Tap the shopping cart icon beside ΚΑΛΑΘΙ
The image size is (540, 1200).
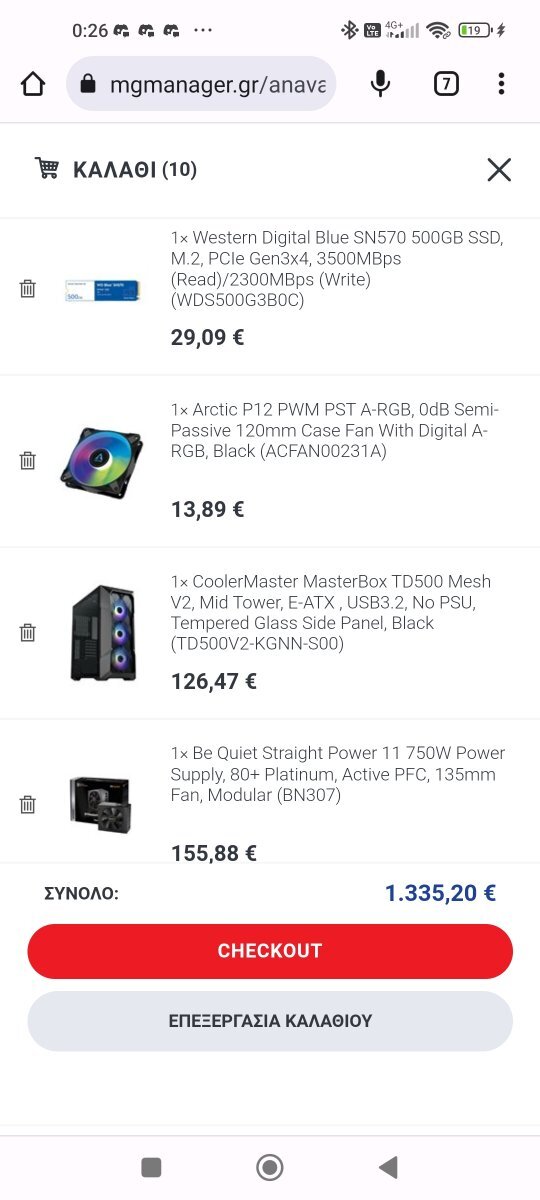pos(47,168)
